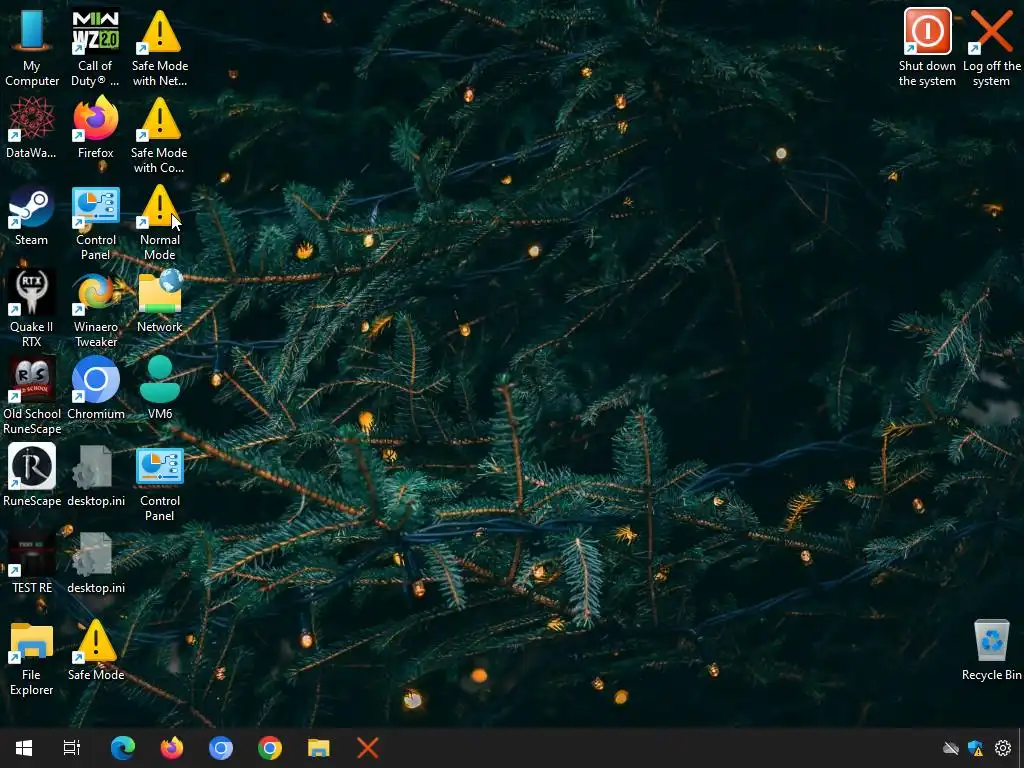Select the Normal Mode shortcut
Image resolution: width=1024 pixels, height=768 pixels.
click(160, 222)
